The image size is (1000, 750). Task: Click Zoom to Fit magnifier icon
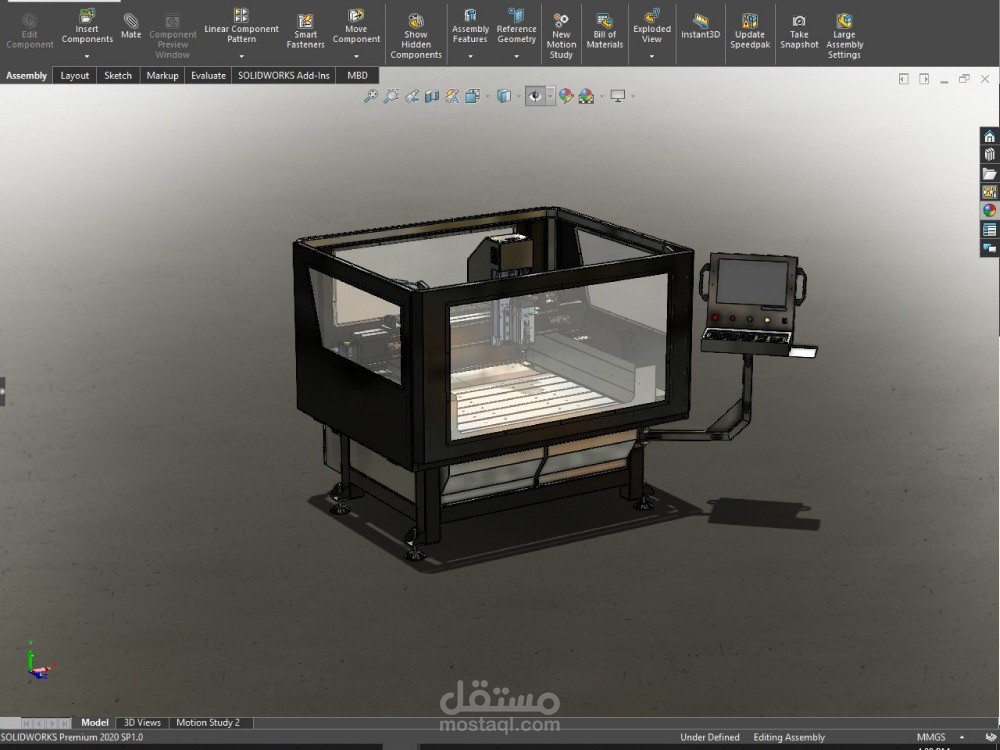tap(371, 96)
